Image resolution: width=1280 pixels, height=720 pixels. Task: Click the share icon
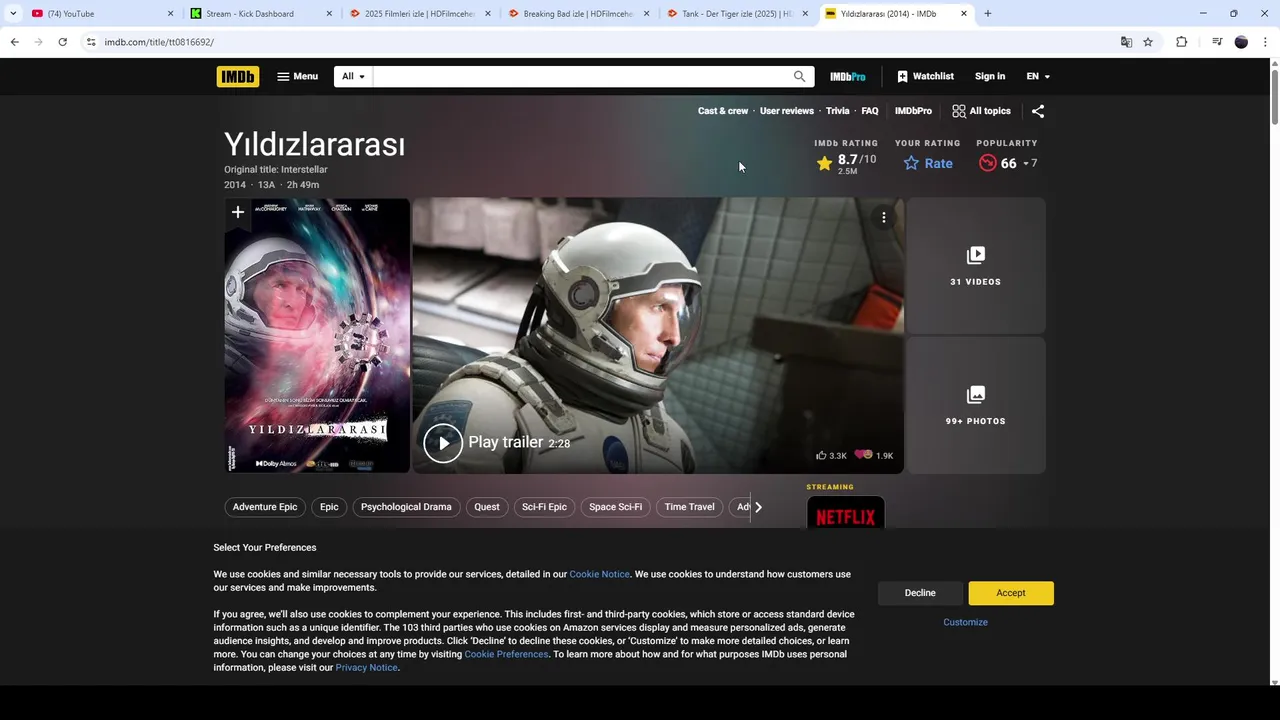pyautogui.click(x=1038, y=111)
